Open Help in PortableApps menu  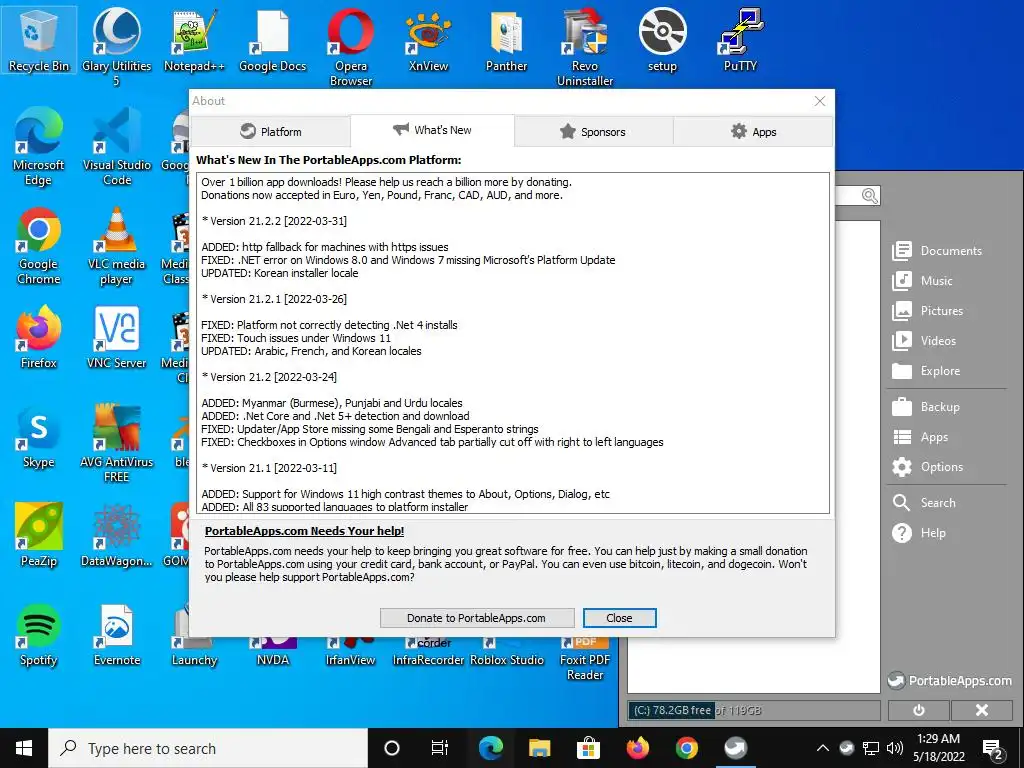[919, 533]
